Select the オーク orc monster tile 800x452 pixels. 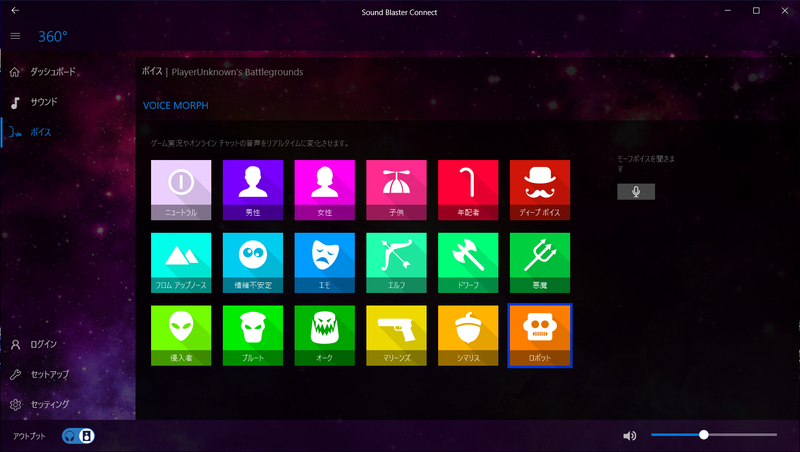[x=324, y=335]
